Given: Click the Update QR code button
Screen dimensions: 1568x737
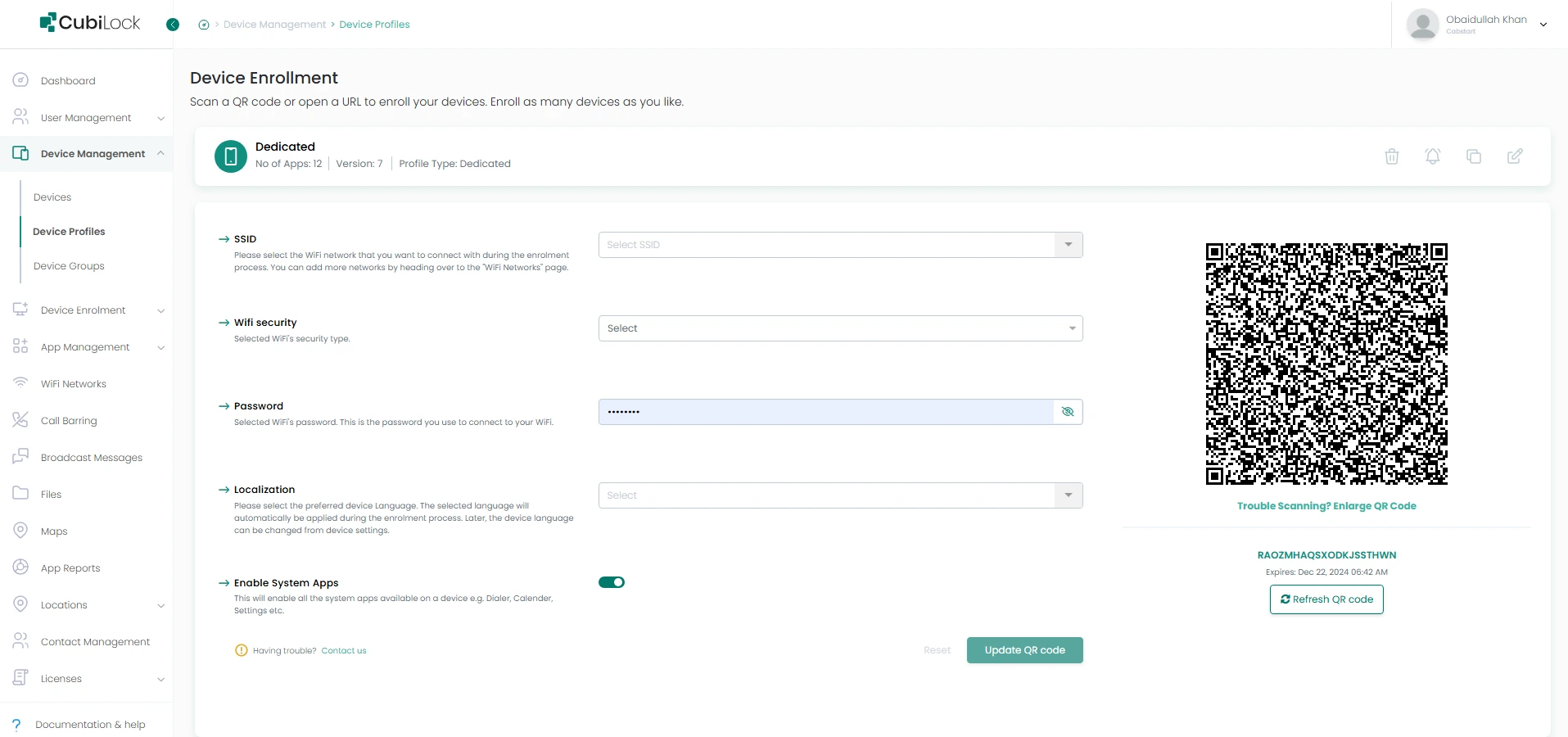Looking at the screenshot, I should [1024, 650].
